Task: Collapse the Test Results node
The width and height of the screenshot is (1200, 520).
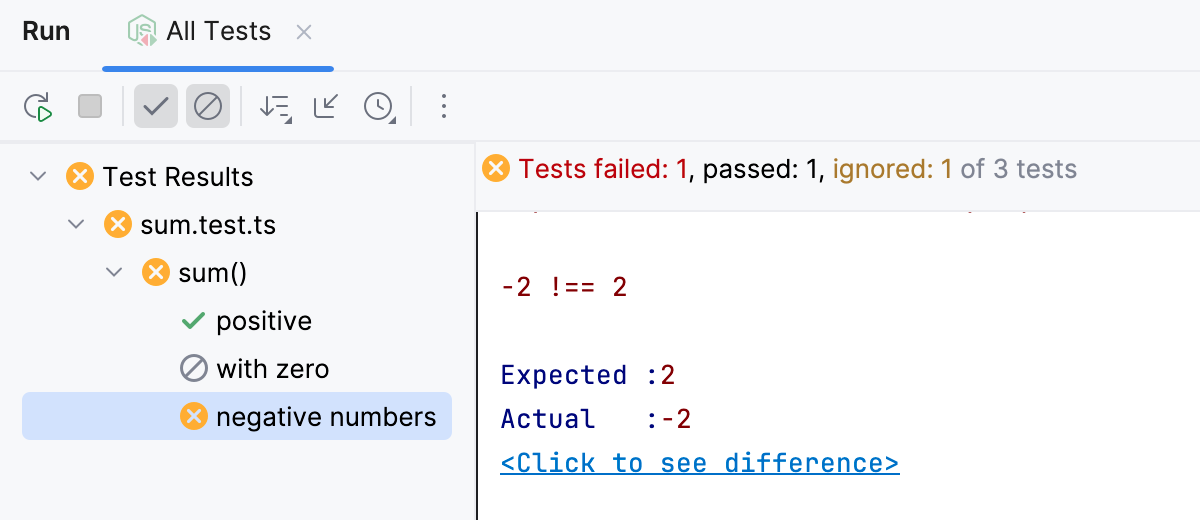Action: 38,177
